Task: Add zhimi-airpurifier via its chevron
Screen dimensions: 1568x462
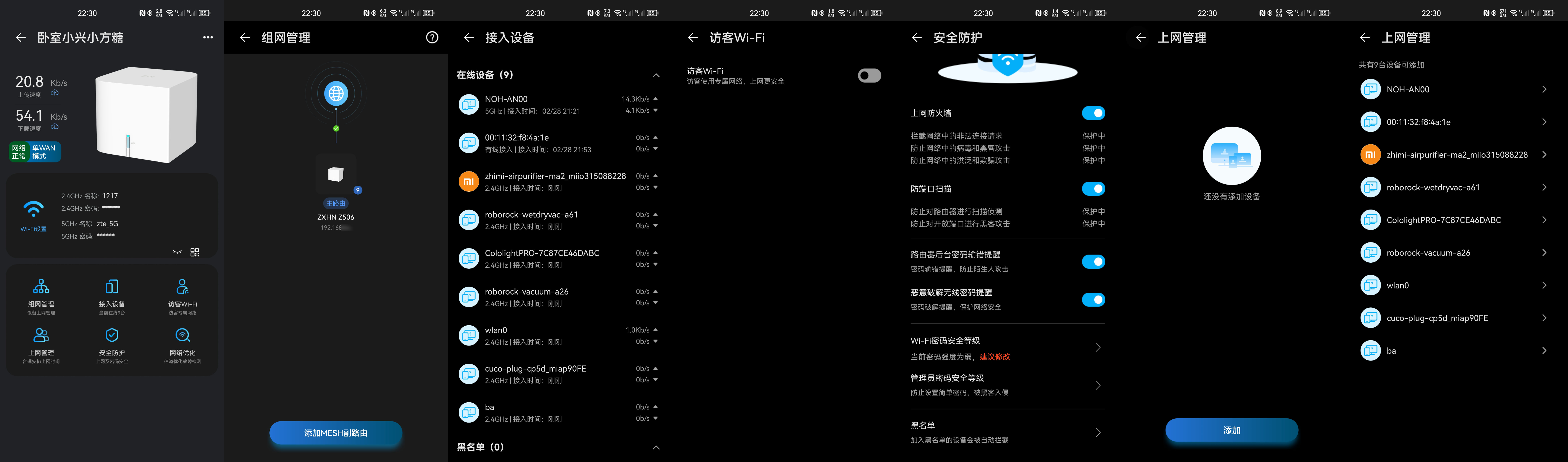Action: [x=1544, y=155]
